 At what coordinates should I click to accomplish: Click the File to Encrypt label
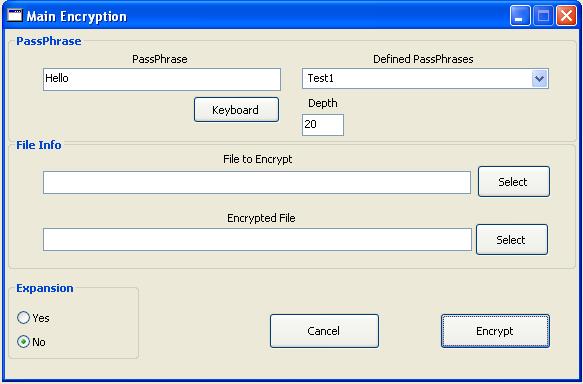click(x=258, y=159)
